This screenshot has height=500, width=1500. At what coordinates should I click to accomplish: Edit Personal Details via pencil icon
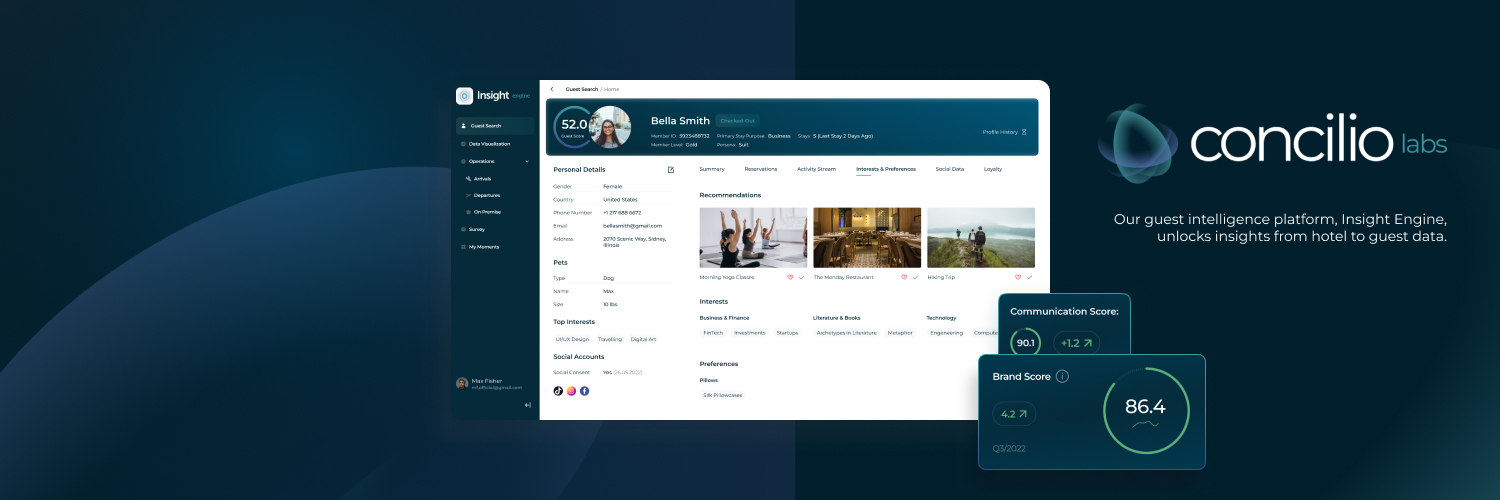(671, 170)
